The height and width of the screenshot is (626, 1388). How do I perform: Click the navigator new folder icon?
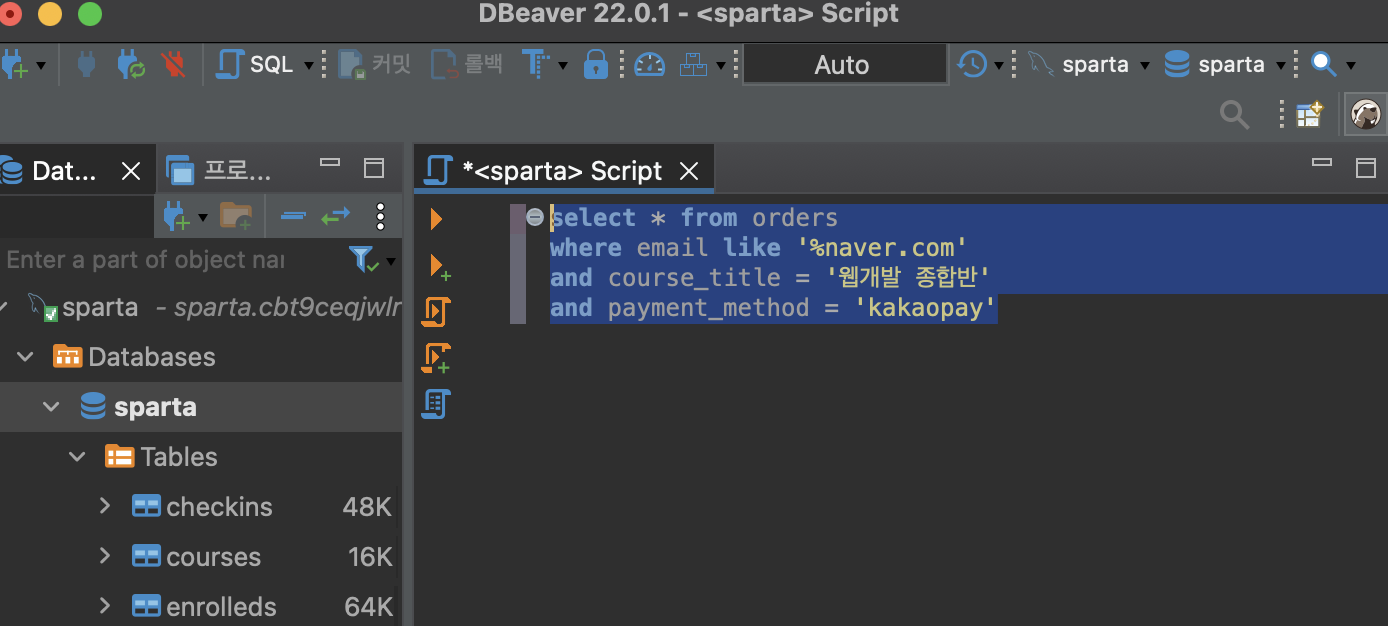tap(237, 215)
